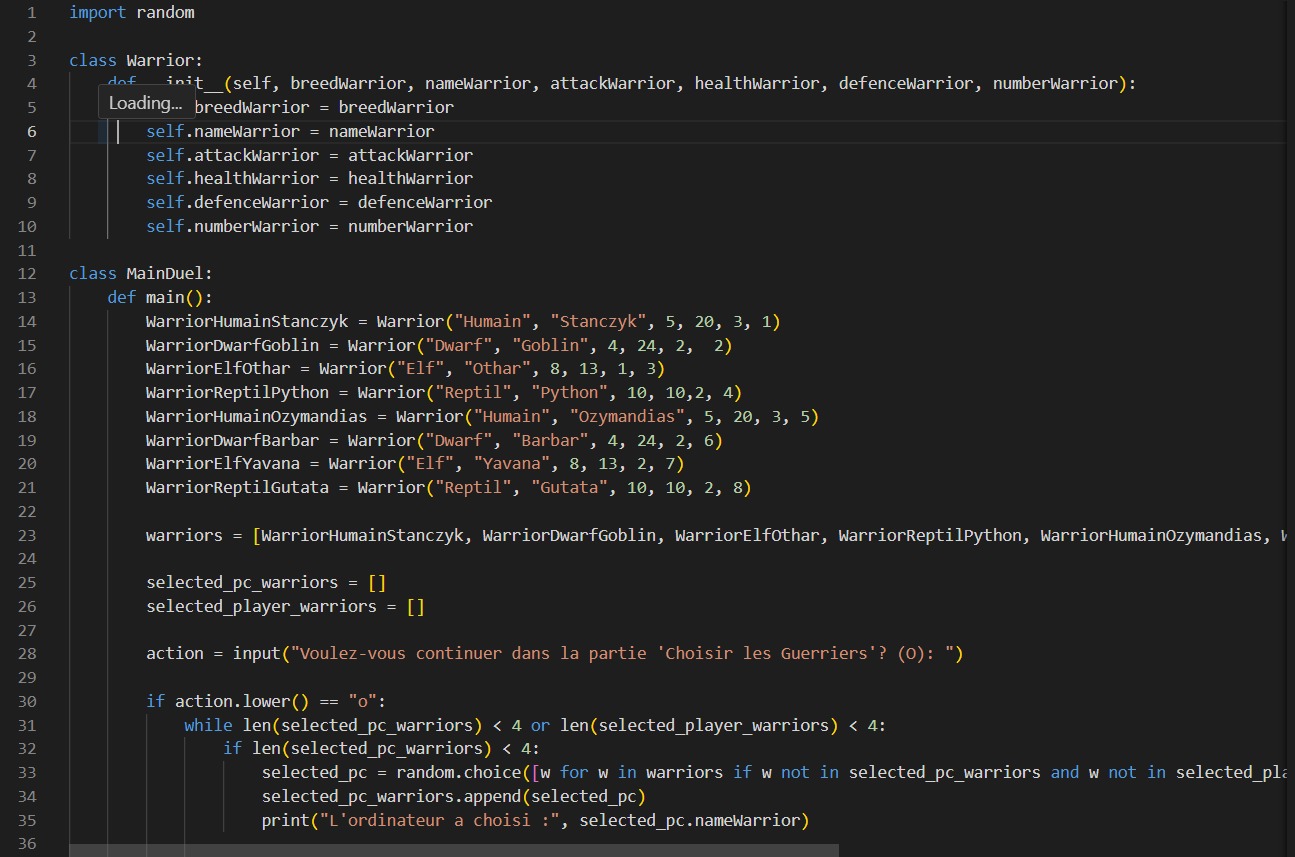Click the 'while' keyword on line 31

pos(208,725)
